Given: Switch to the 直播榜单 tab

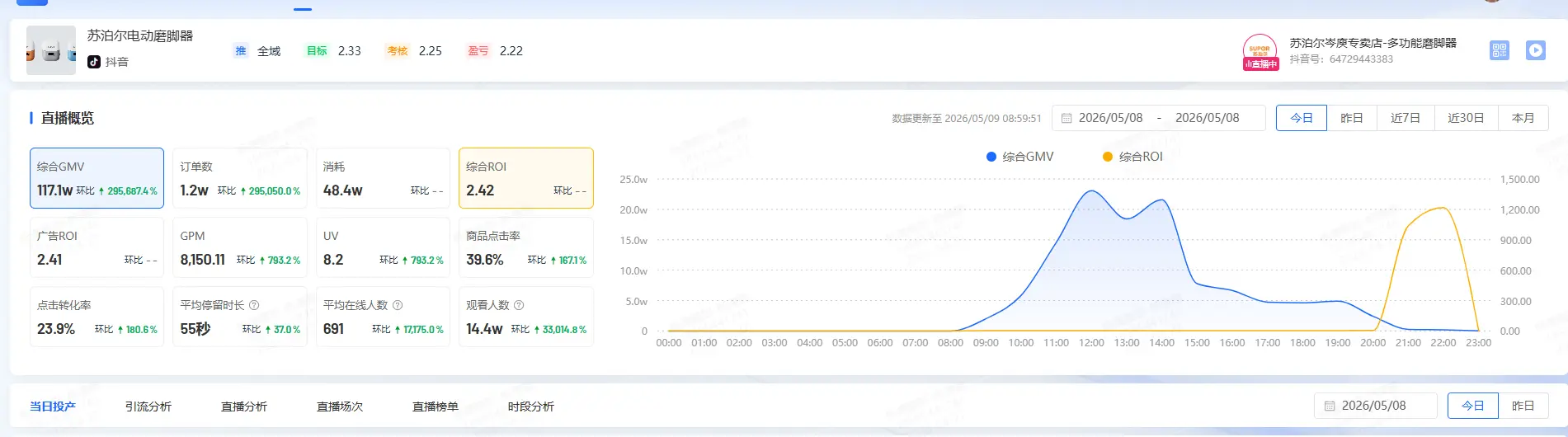Looking at the screenshot, I should pyautogui.click(x=436, y=406).
